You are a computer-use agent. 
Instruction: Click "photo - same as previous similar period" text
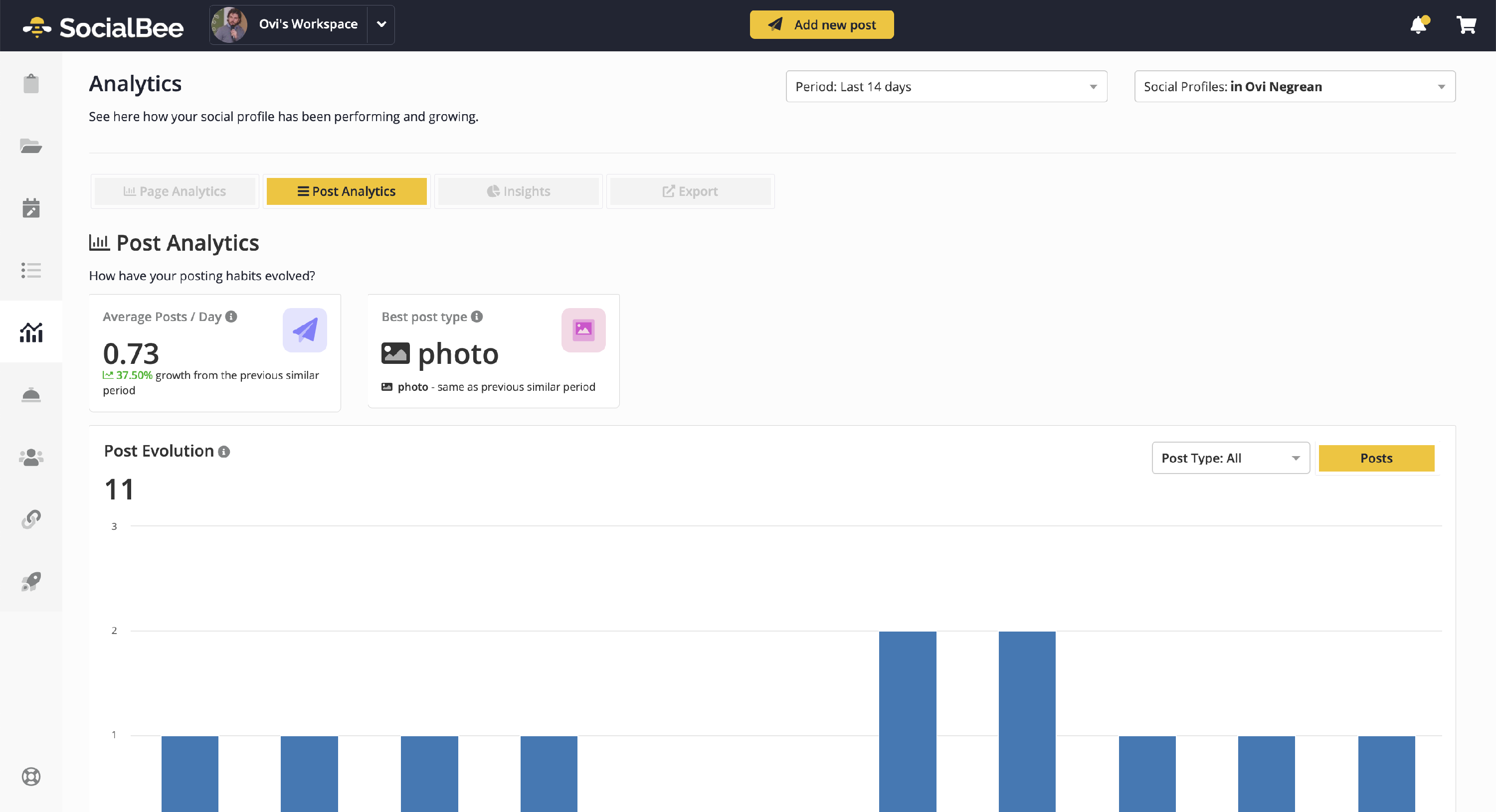click(x=496, y=386)
